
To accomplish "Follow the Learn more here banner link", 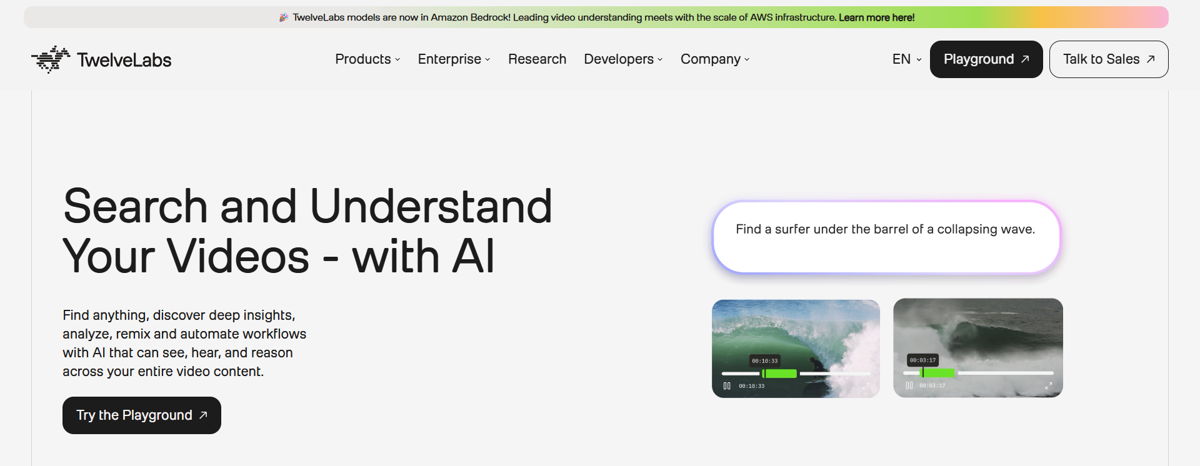I will tap(877, 17).
